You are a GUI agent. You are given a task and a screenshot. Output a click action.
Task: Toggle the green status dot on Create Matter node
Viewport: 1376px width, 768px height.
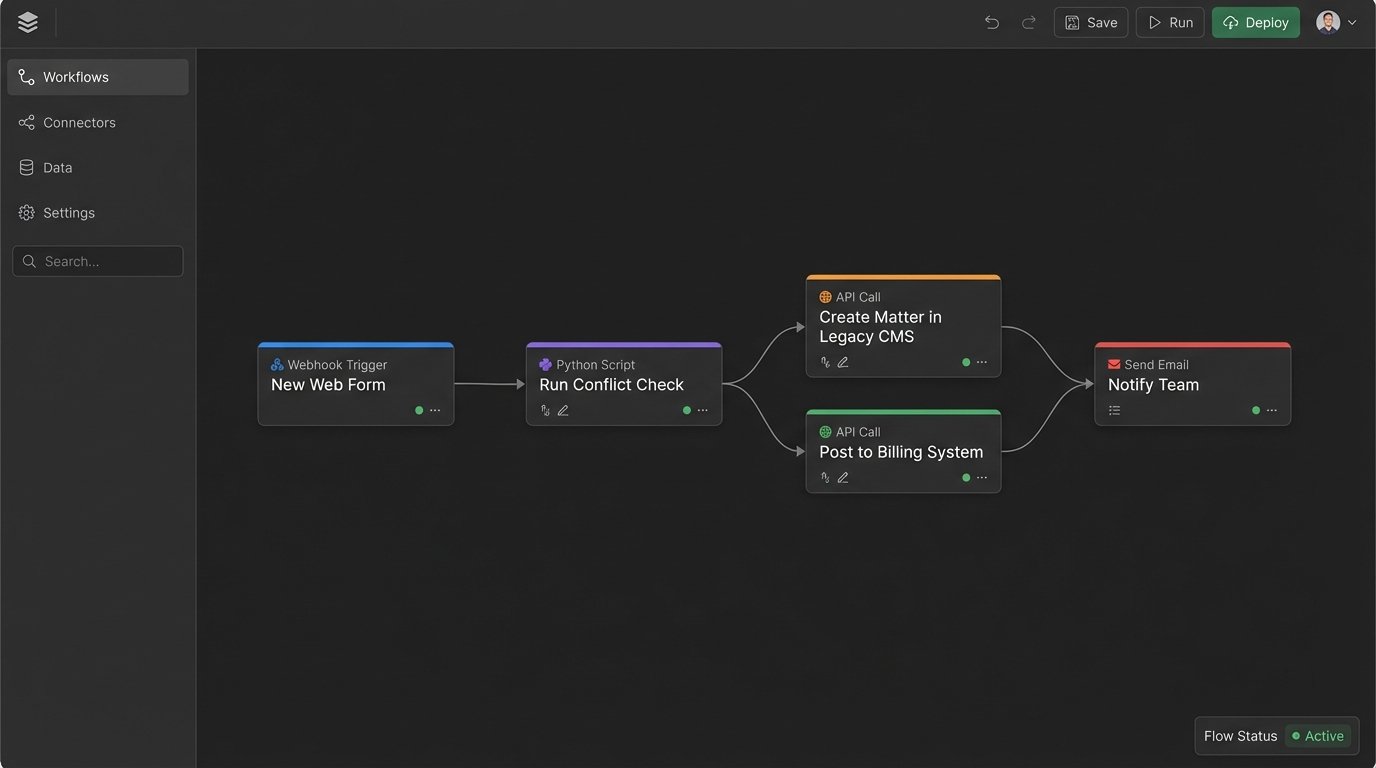pyautogui.click(x=966, y=361)
